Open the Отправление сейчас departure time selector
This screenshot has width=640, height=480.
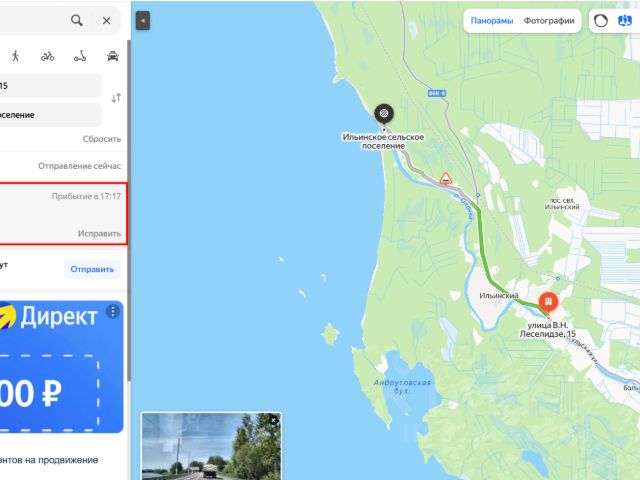point(80,166)
